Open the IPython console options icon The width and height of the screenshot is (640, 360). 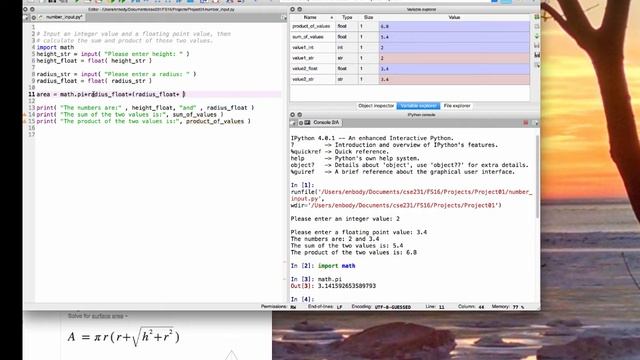[536, 122]
